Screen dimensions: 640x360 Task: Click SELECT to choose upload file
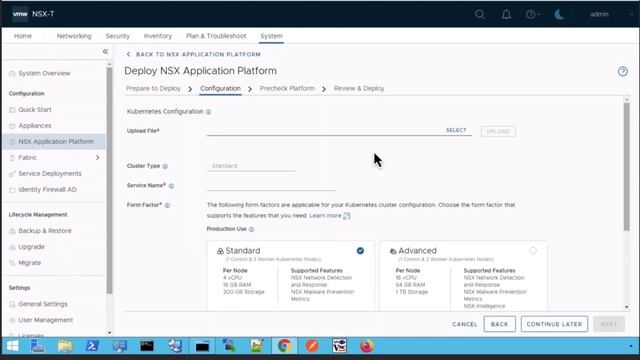coord(456,130)
